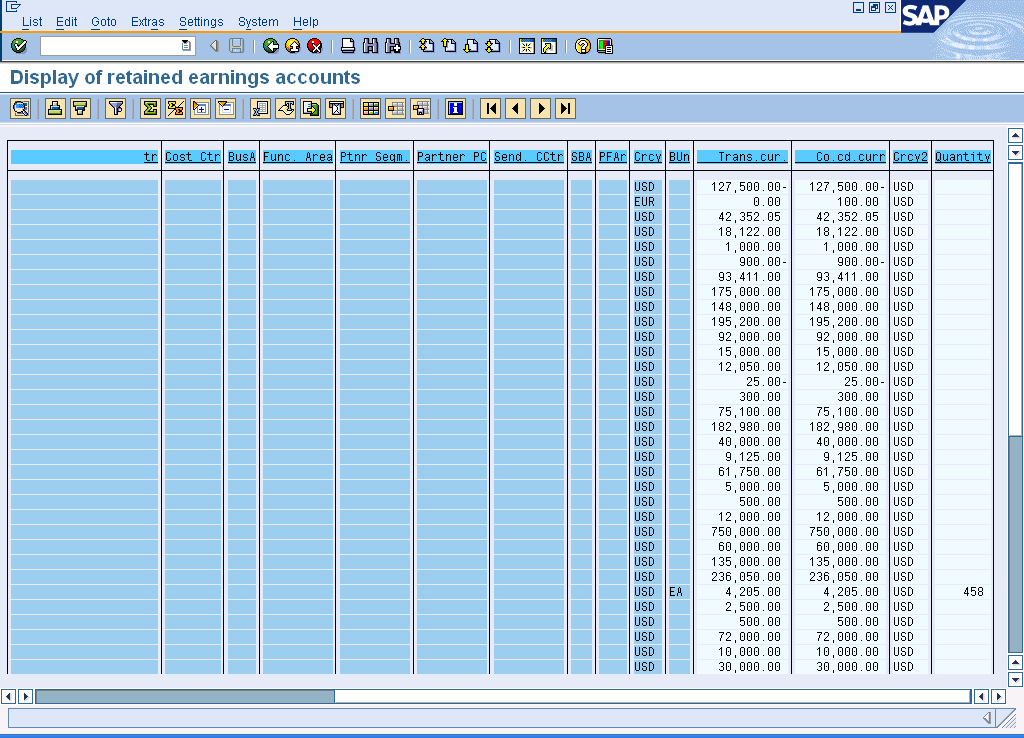
Task: Sort the list in ascending order
Action: click(55, 108)
